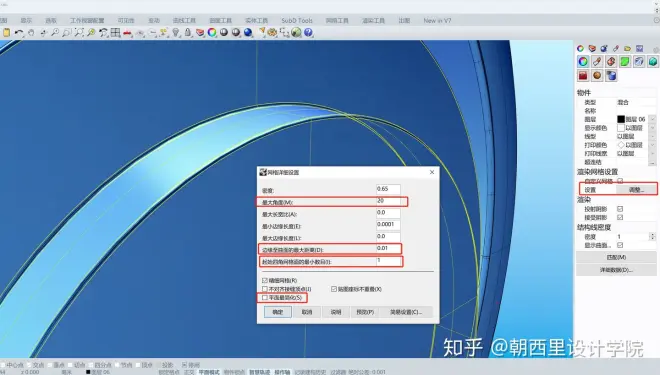Click the 调整... button in properties panel
This screenshot has width=660, height=375.
point(636,190)
